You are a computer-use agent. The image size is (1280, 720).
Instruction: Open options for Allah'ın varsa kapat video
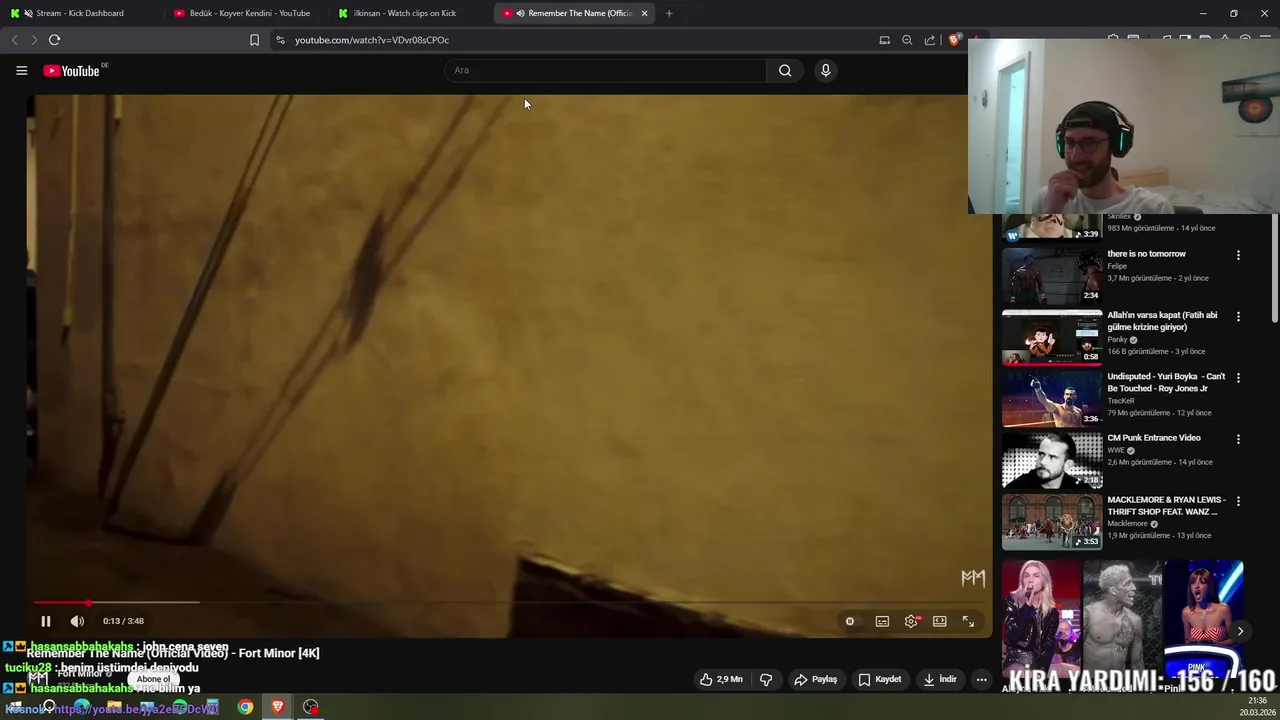(1238, 316)
